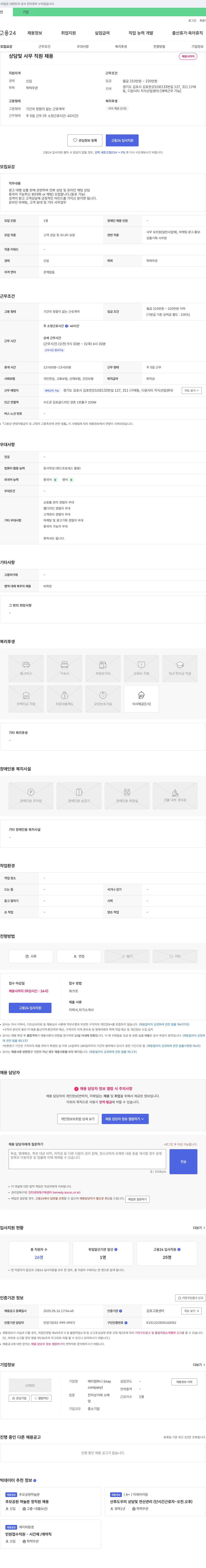The height and width of the screenshot is (1568, 206).
Task: Click the 전송 submit button
Action: pos(183,1161)
